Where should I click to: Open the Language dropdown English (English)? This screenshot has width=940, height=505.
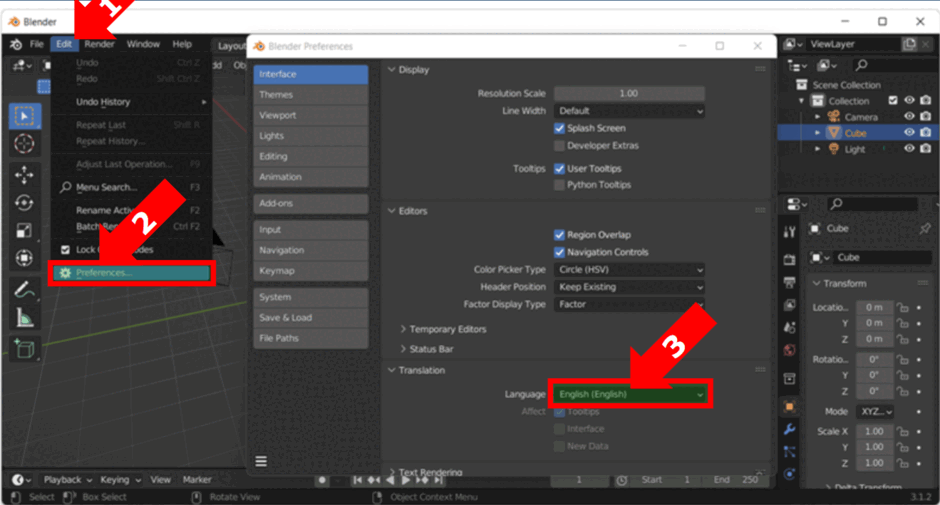629,394
